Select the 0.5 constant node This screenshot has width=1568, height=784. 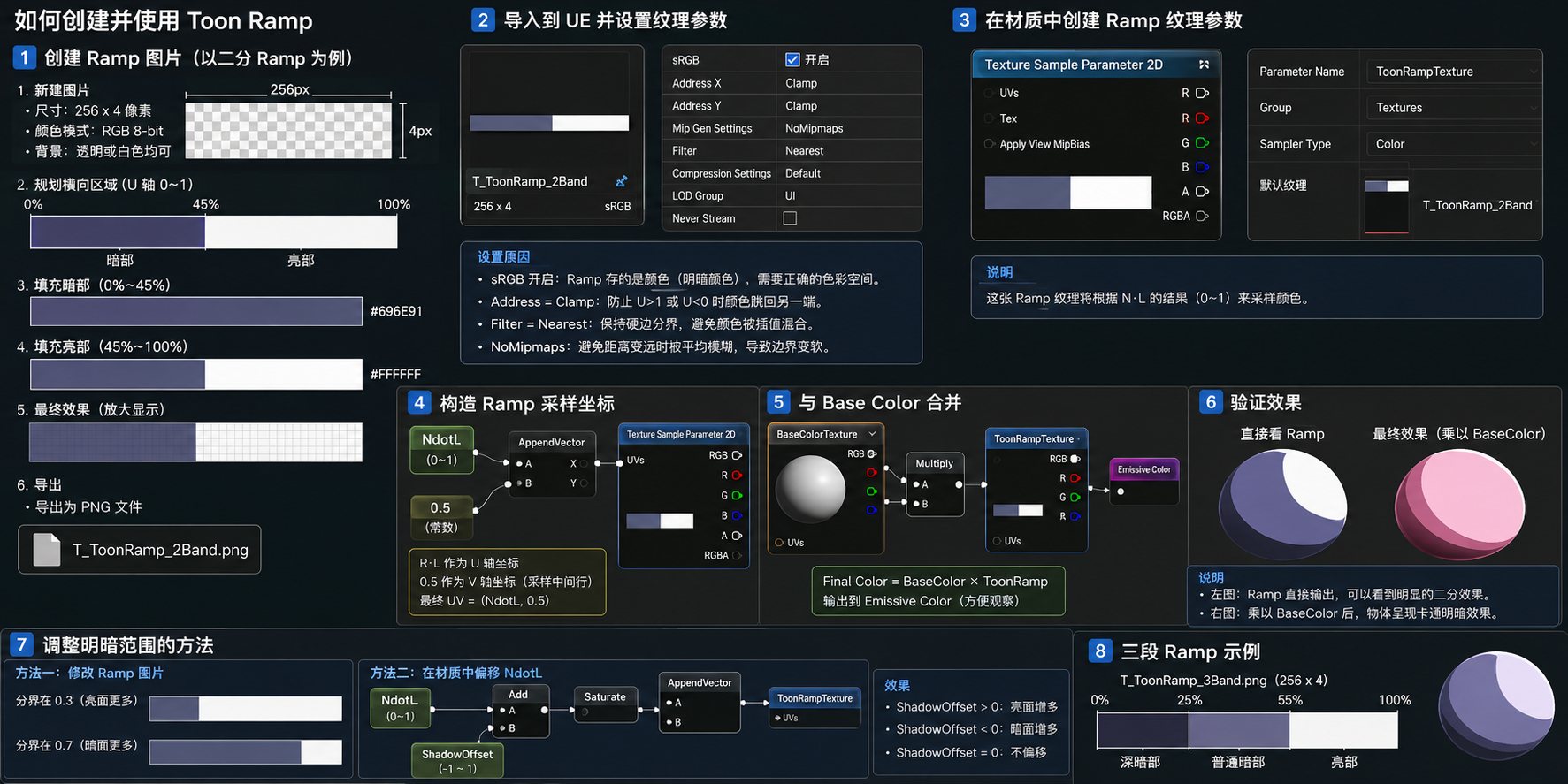coord(441,517)
